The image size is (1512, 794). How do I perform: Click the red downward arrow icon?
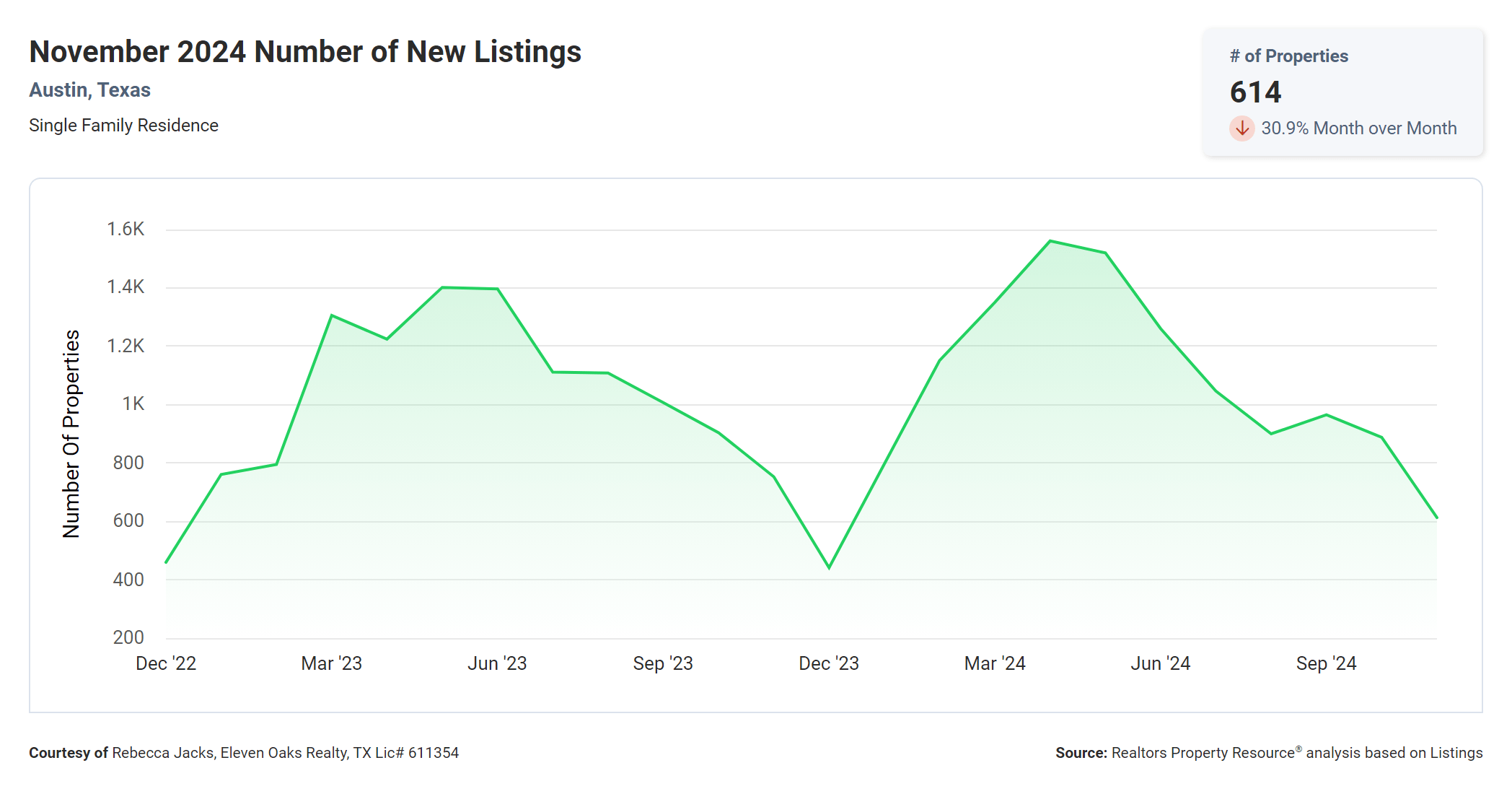[1241, 128]
